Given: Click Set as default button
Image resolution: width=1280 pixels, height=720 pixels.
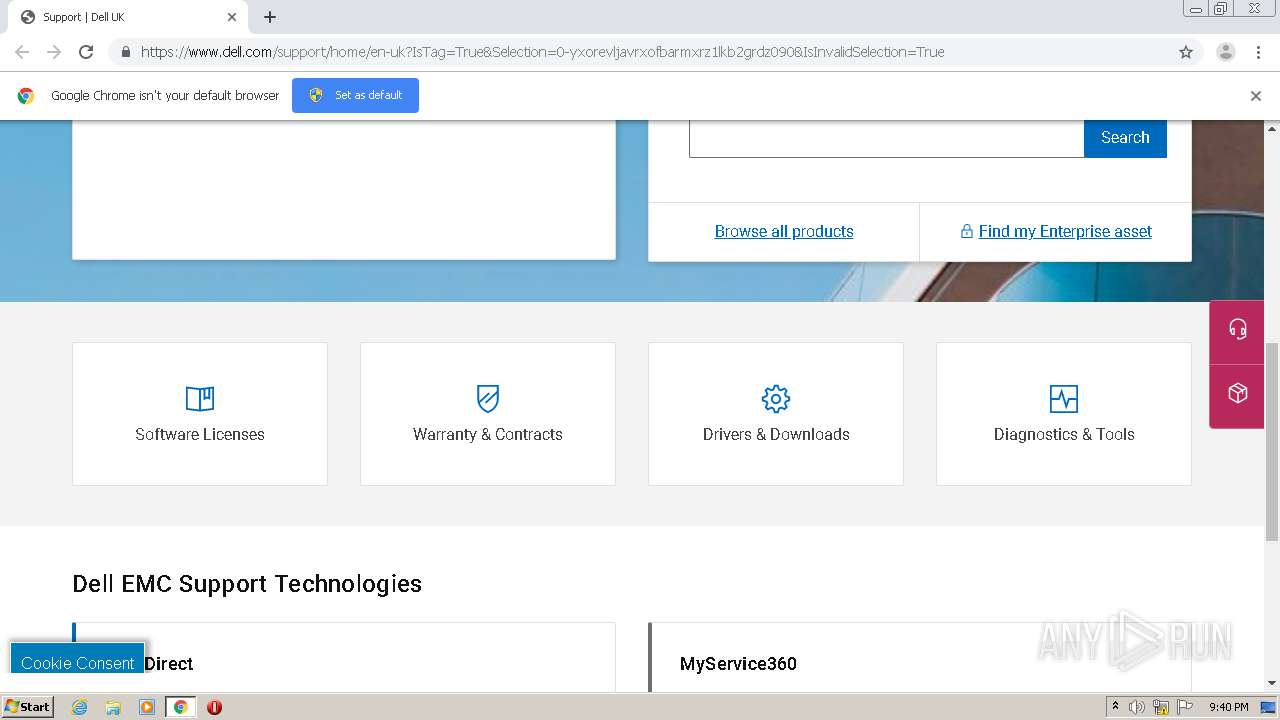Looking at the screenshot, I should 355,95.
